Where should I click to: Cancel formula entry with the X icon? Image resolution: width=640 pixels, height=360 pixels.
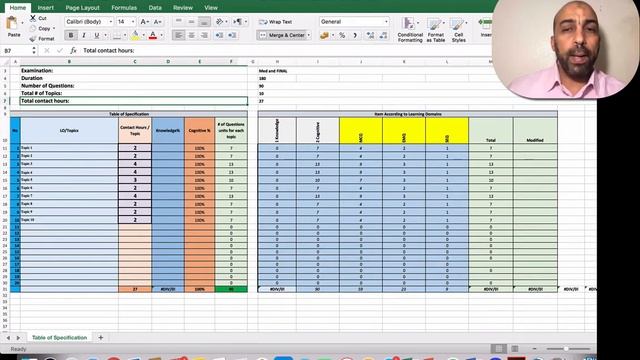click(47, 51)
